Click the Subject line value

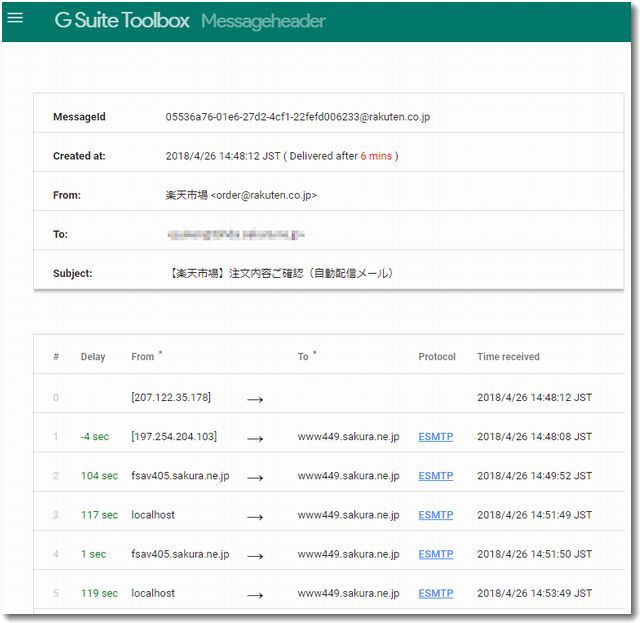[280, 273]
